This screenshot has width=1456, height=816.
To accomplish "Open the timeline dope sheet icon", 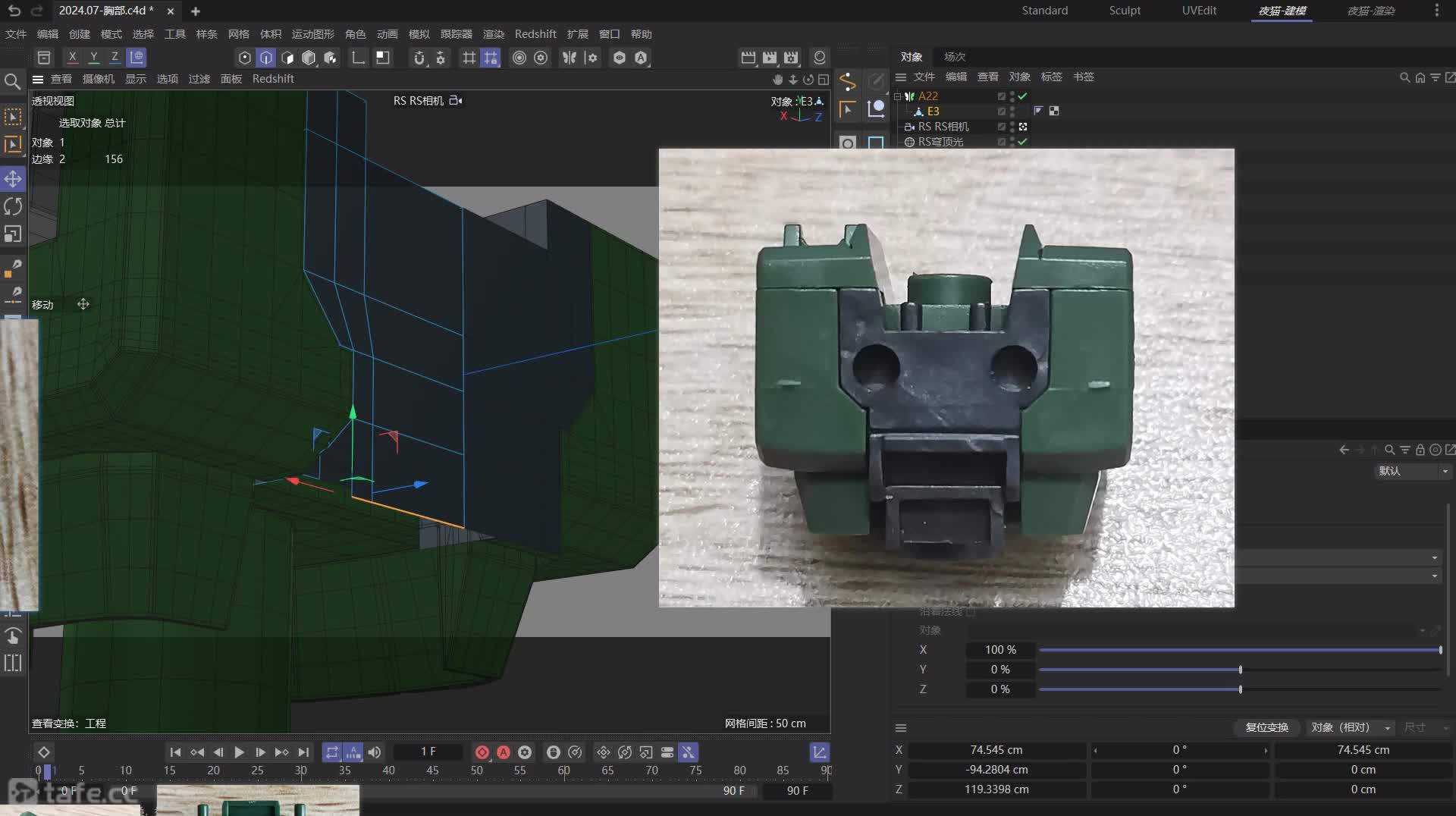I will click(x=820, y=752).
